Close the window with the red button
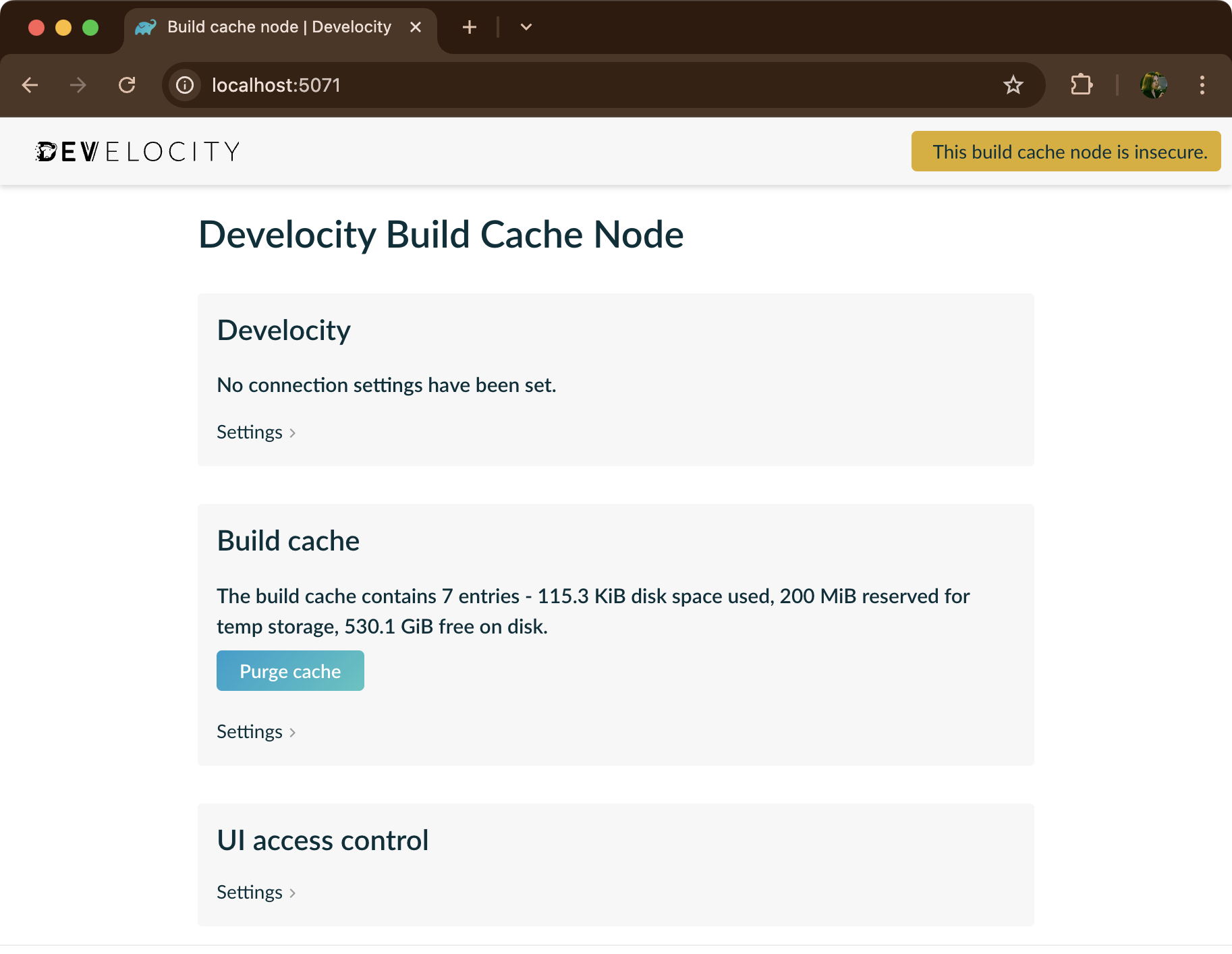Screen dimensions: 1232x954 (36, 27)
